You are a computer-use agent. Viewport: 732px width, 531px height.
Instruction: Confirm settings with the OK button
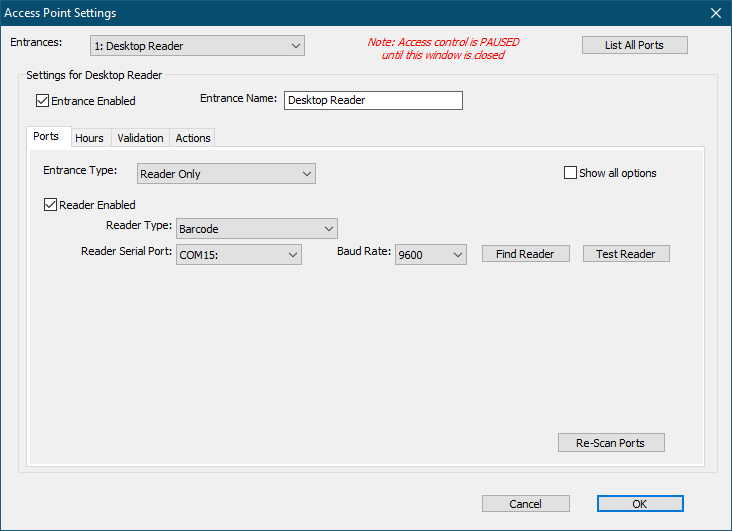640,504
